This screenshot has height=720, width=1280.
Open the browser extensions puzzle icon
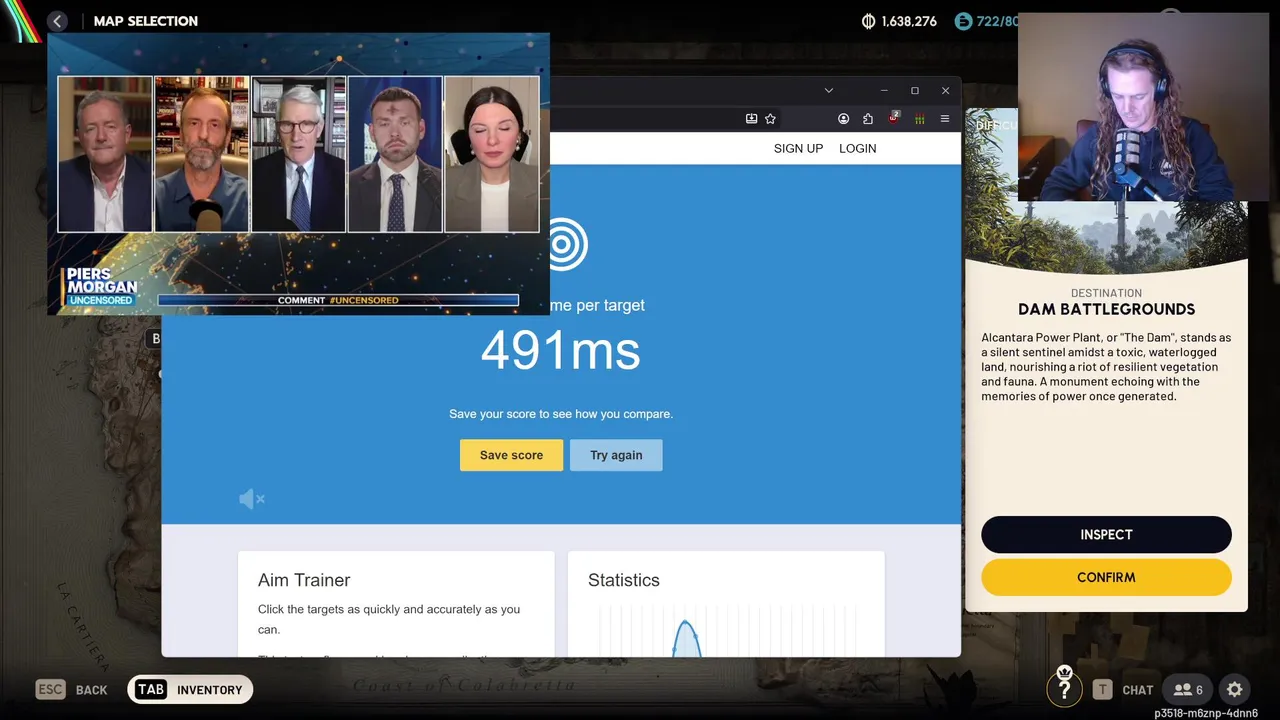point(867,118)
